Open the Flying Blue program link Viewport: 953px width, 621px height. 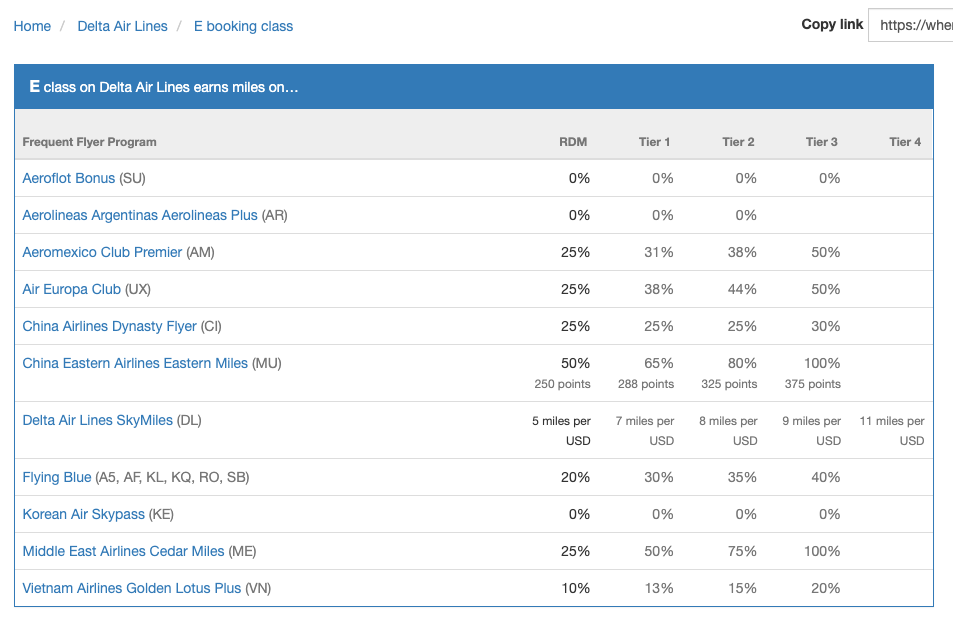click(57, 477)
